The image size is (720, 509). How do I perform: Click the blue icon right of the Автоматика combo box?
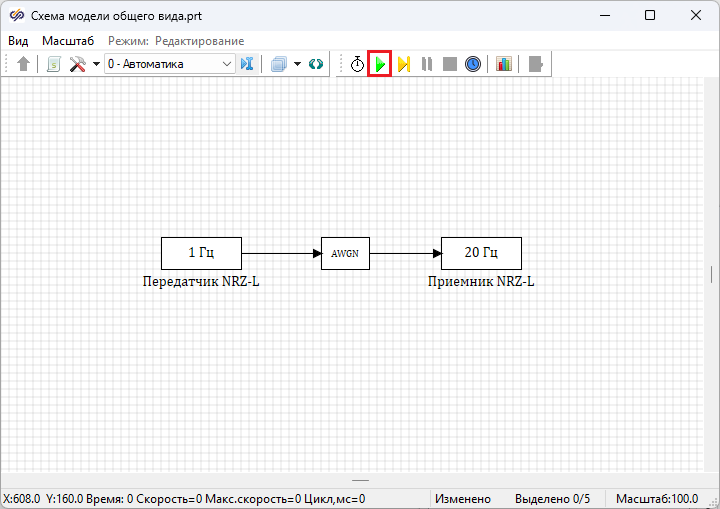[x=248, y=64]
